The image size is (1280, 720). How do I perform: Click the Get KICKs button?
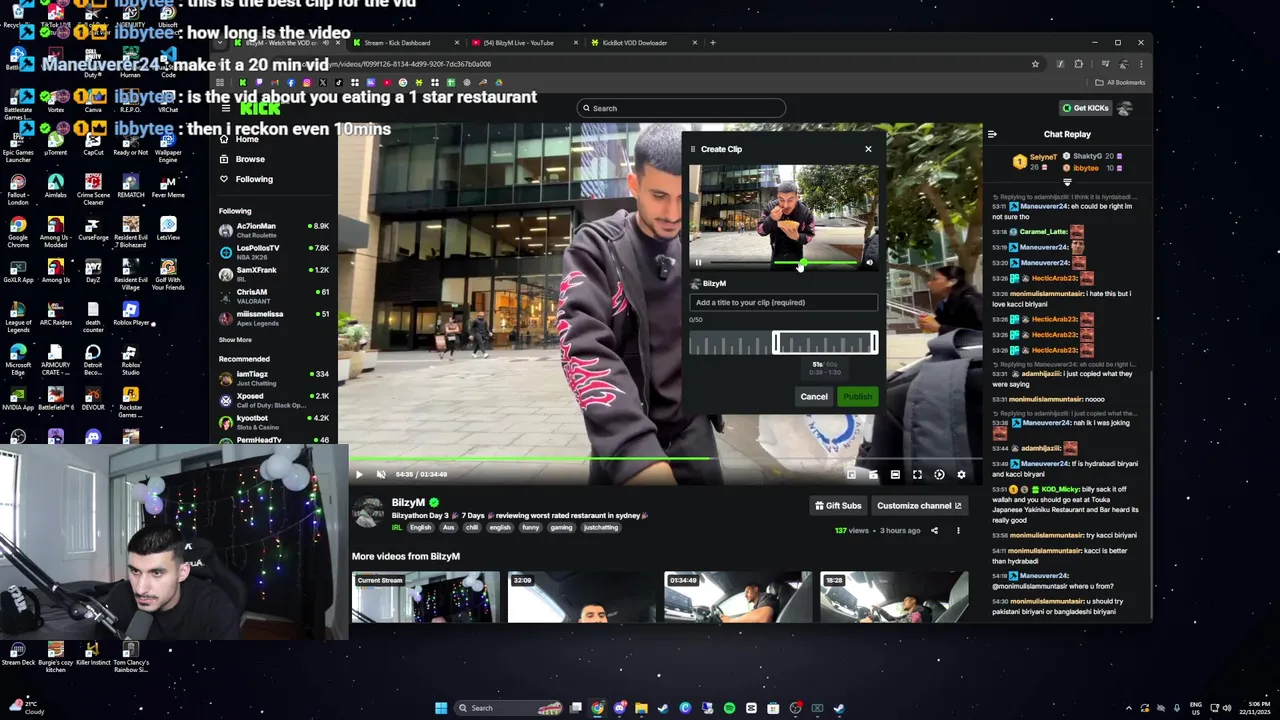1085,108
